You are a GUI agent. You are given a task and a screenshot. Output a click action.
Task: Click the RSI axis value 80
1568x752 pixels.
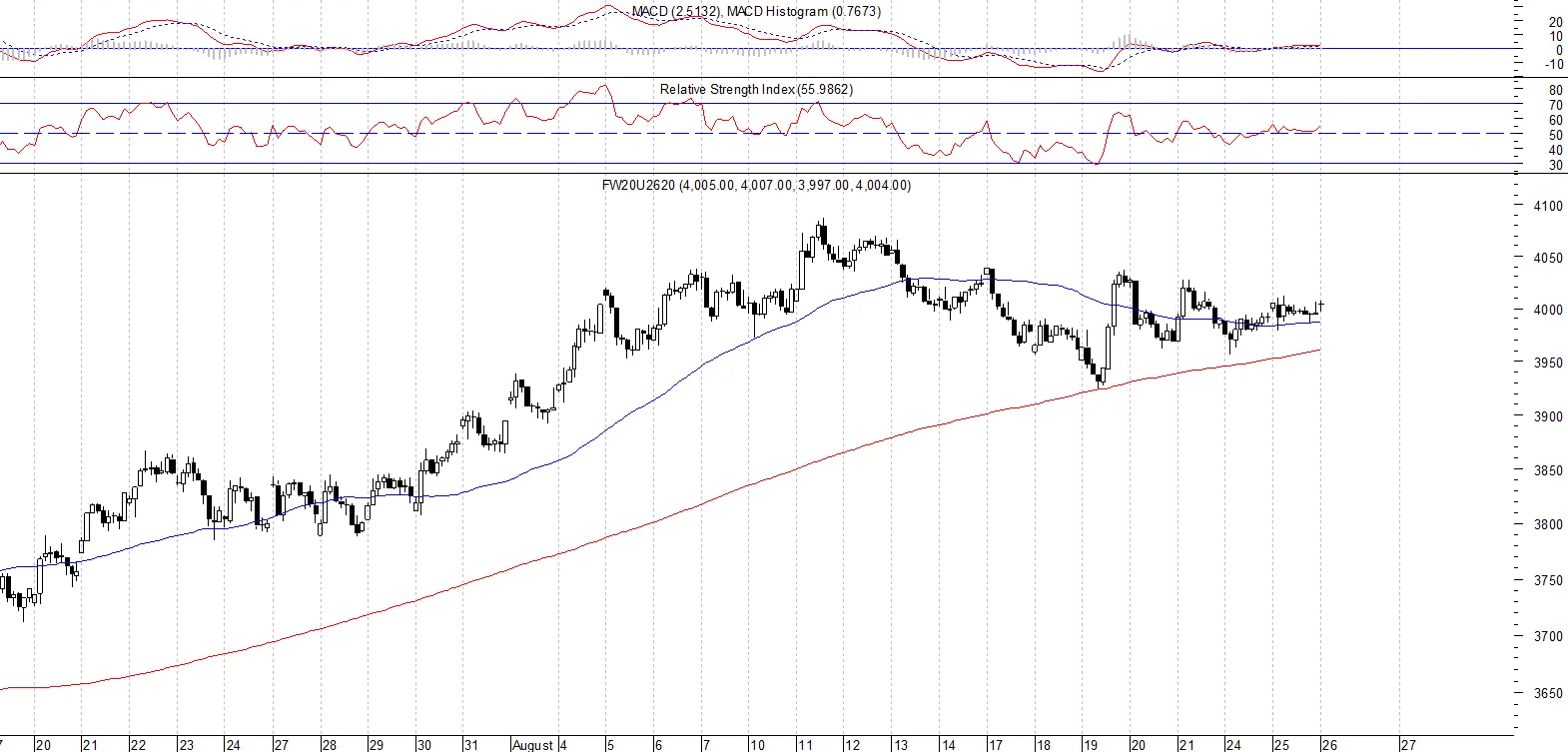[1556, 91]
